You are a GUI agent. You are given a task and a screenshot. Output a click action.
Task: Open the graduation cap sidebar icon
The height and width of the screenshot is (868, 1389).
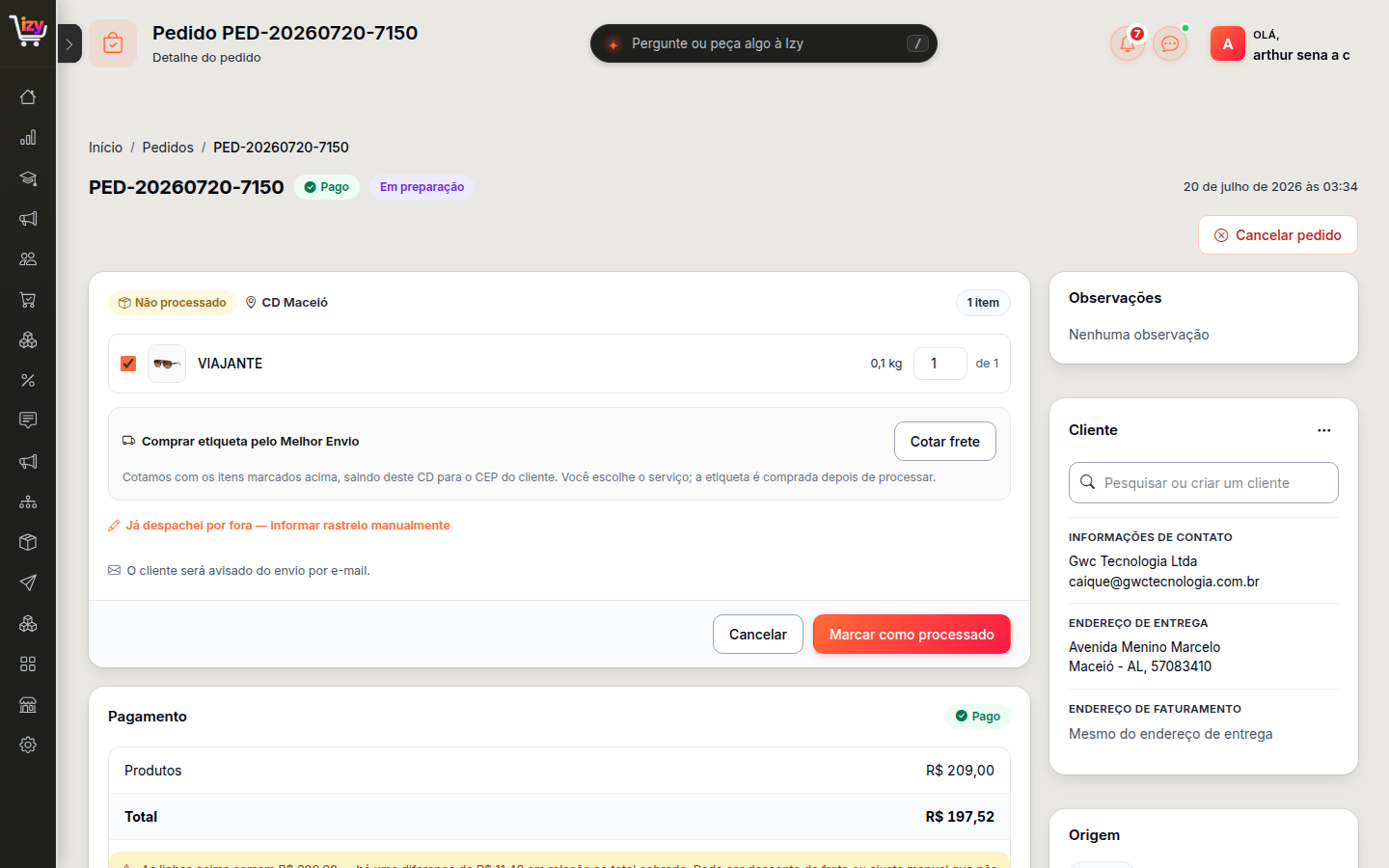[28, 178]
